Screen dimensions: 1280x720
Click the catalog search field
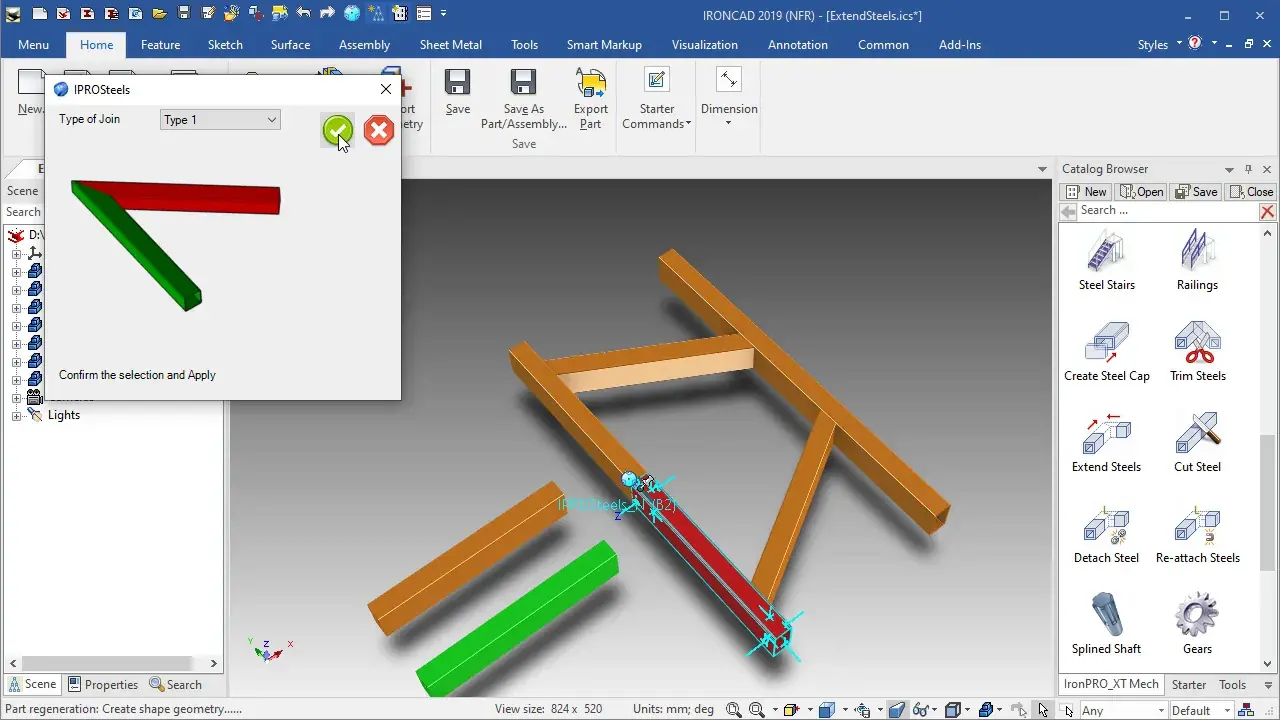pyautogui.click(x=1166, y=211)
